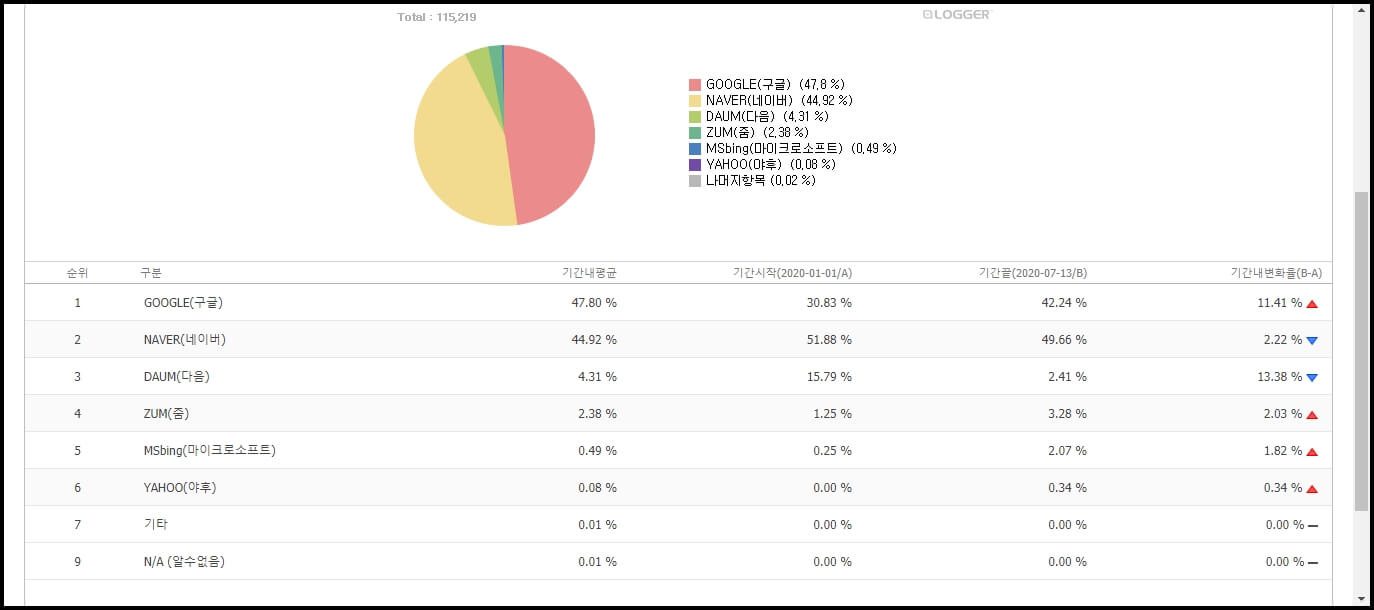This screenshot has height=610, width=1374.
Task: Click the 13.38 % change rate value
Action: click(1280, 376)
